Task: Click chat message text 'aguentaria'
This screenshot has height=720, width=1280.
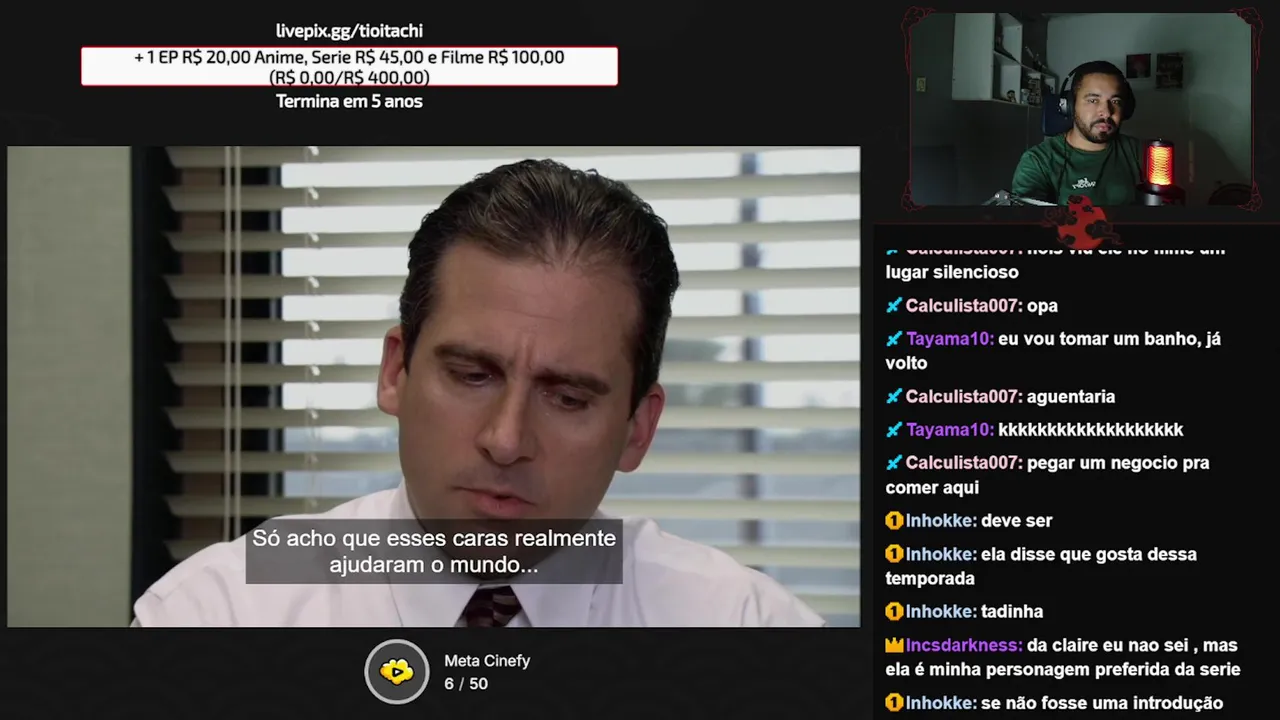Action: 1071,397
